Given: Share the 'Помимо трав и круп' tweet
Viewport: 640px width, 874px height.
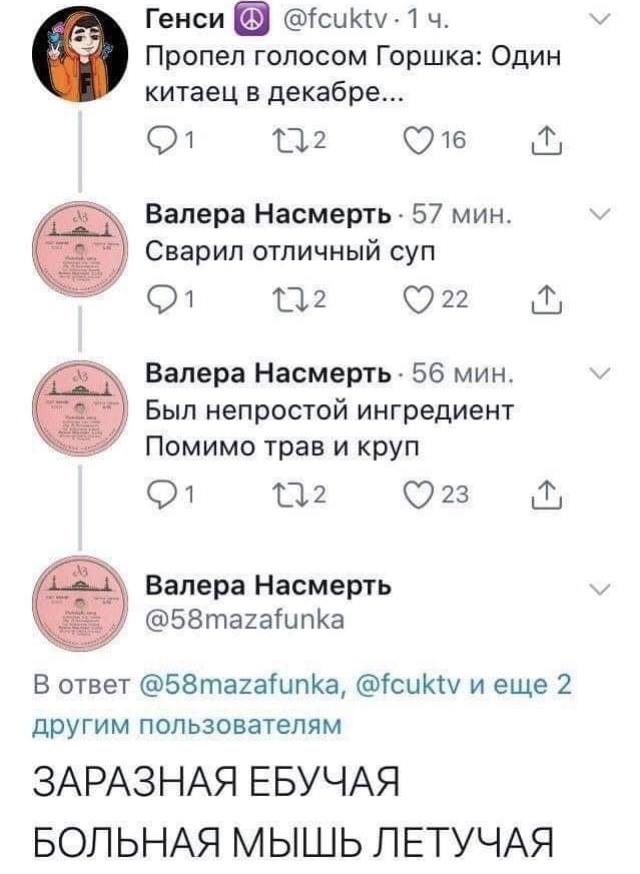Looking at the screenshot, I should [546, 495].
